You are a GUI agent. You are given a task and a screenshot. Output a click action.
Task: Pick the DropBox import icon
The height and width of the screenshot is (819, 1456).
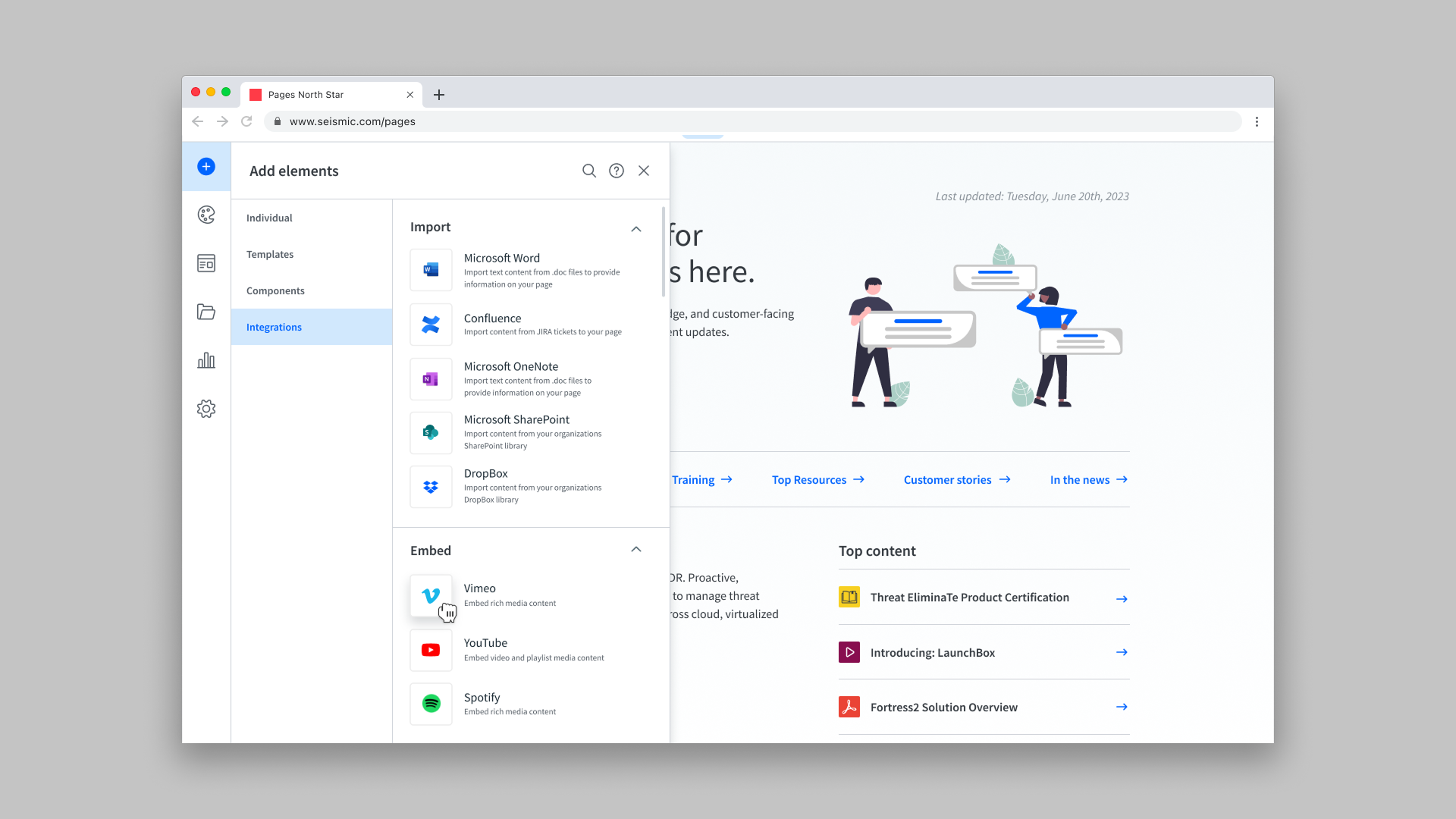[x=431, y=487]
